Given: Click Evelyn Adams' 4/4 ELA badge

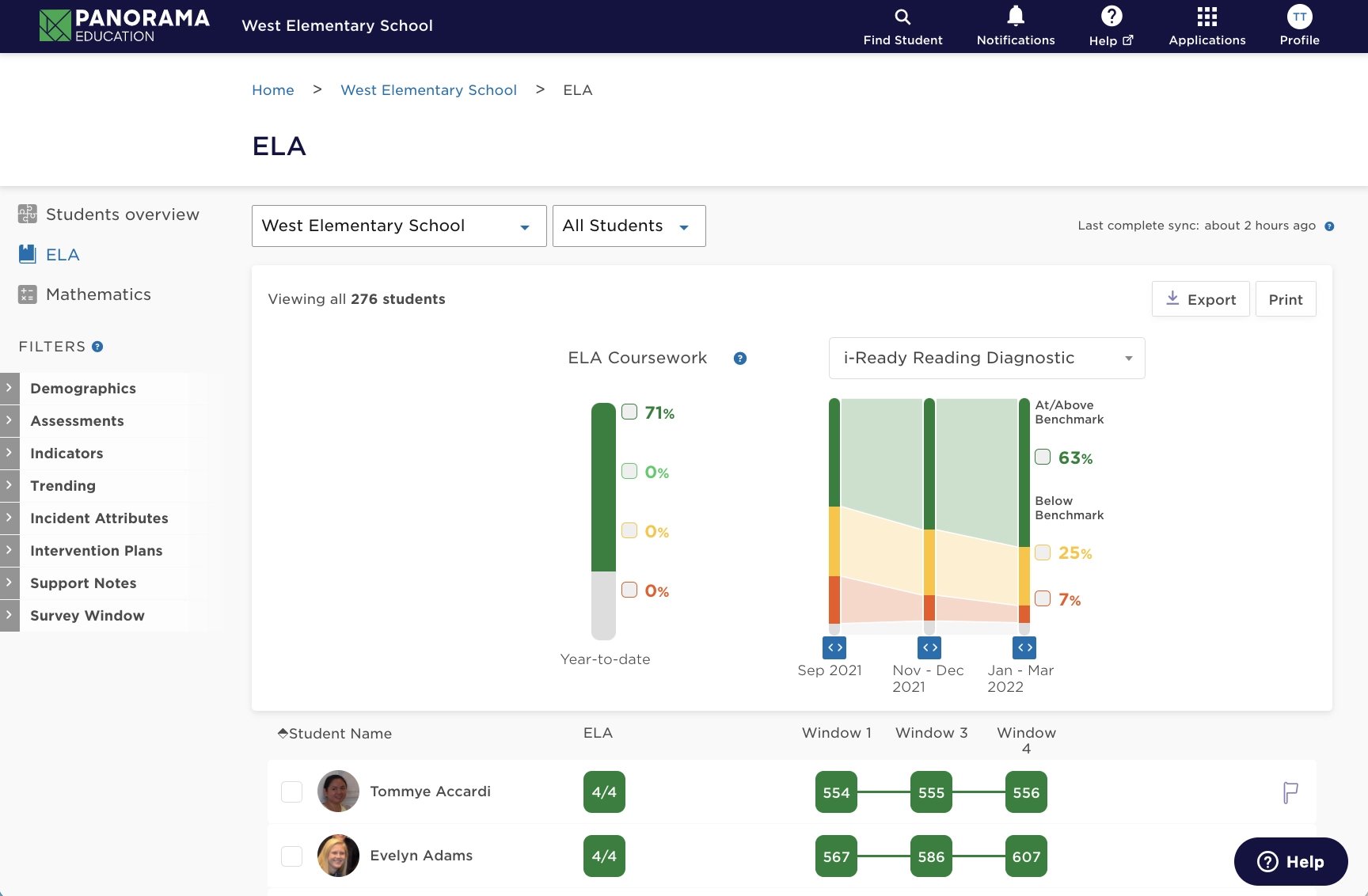Looking at the screenshot, I should click(604, 856).
